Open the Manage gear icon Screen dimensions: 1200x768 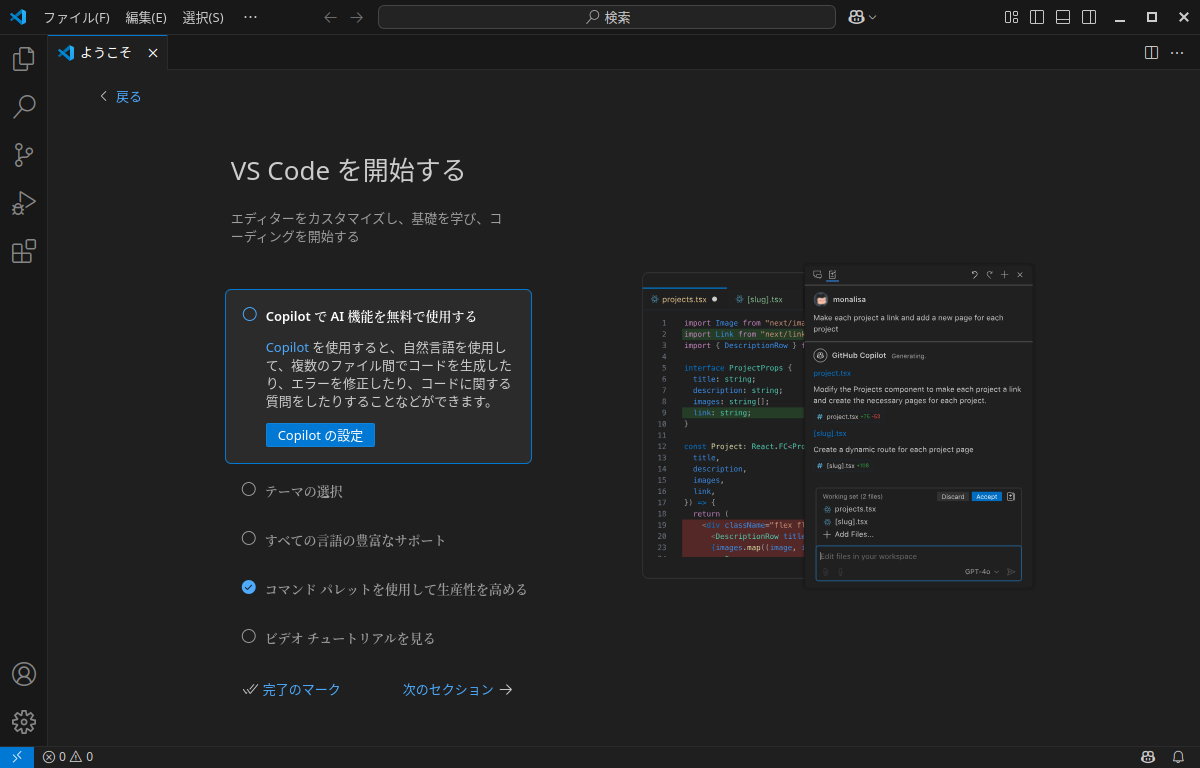click(24, 722)
